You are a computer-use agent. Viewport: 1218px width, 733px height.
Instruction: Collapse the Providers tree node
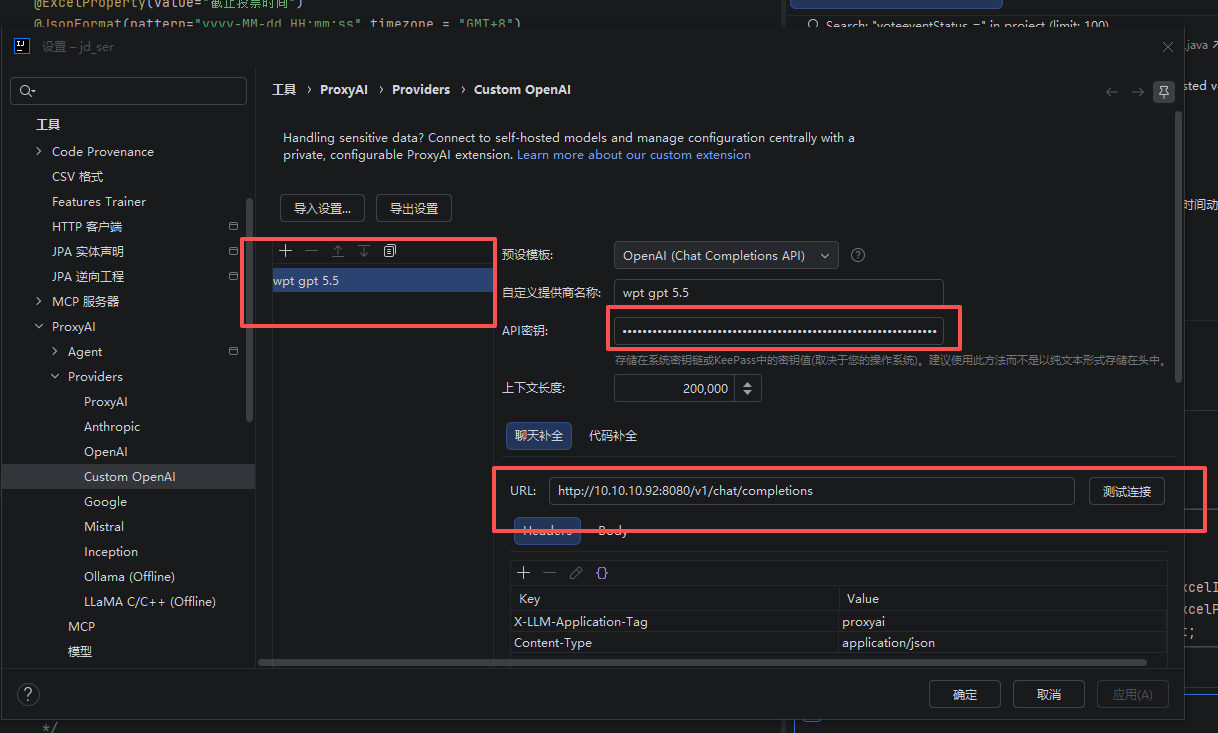coord(55,376)
